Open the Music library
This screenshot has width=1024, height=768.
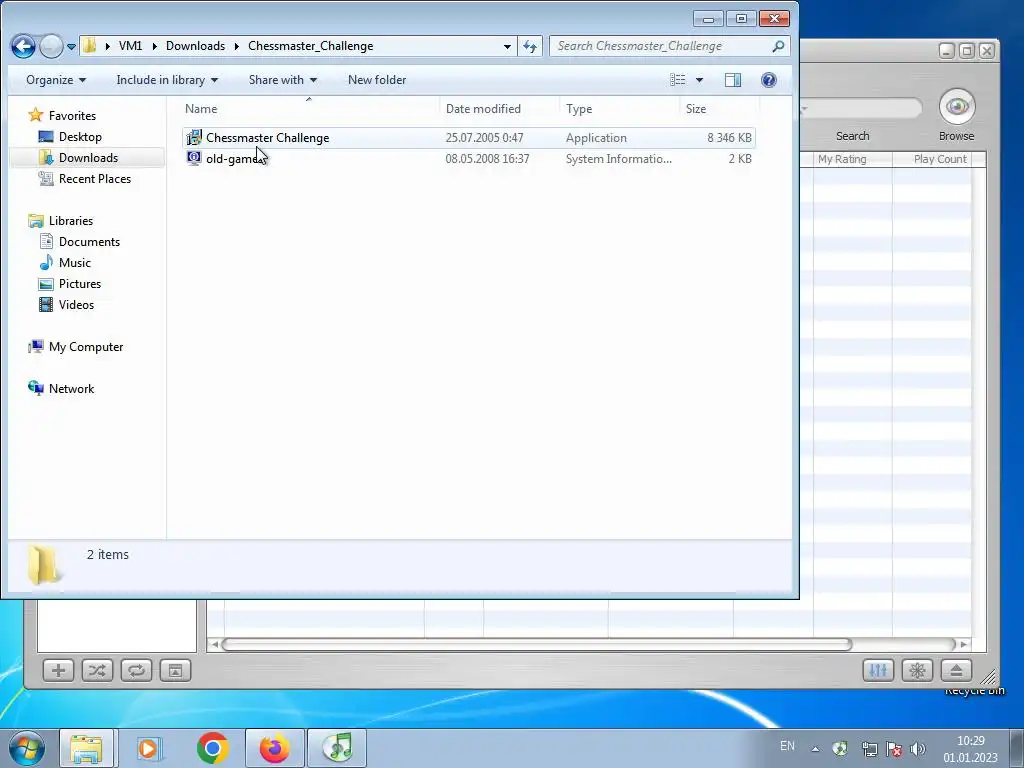(x=74, y=263)
